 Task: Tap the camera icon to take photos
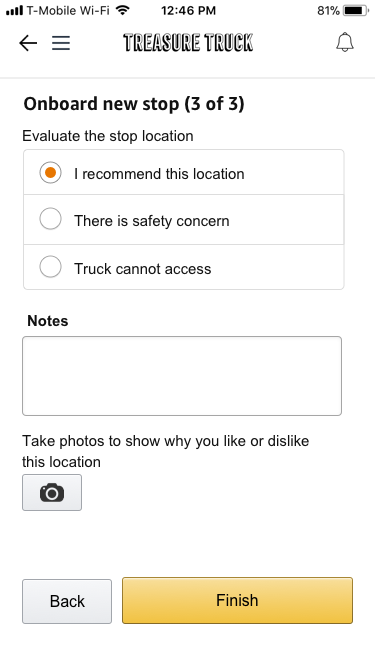coord(52,493)
